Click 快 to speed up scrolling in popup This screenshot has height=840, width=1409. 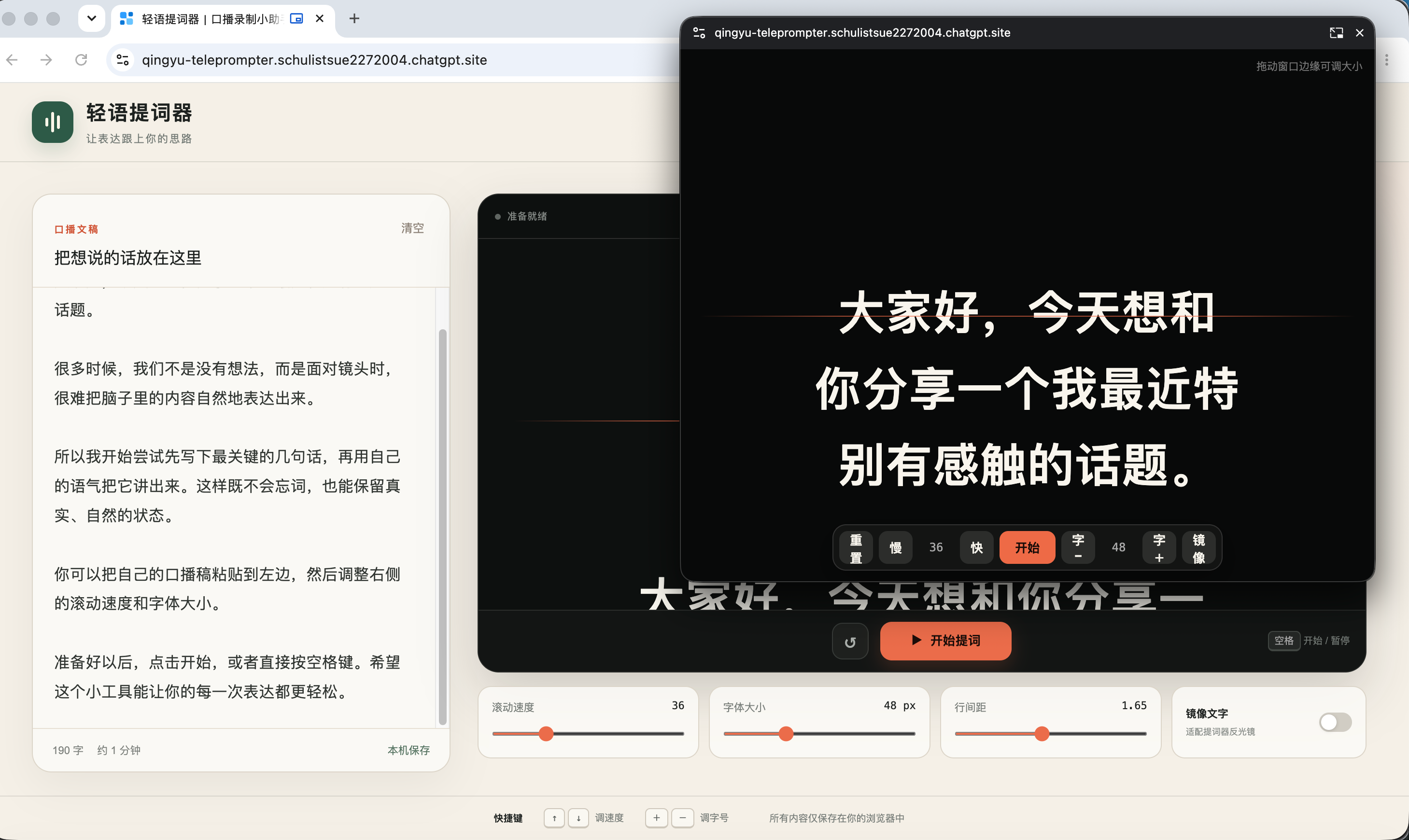(x=976, y=548)
